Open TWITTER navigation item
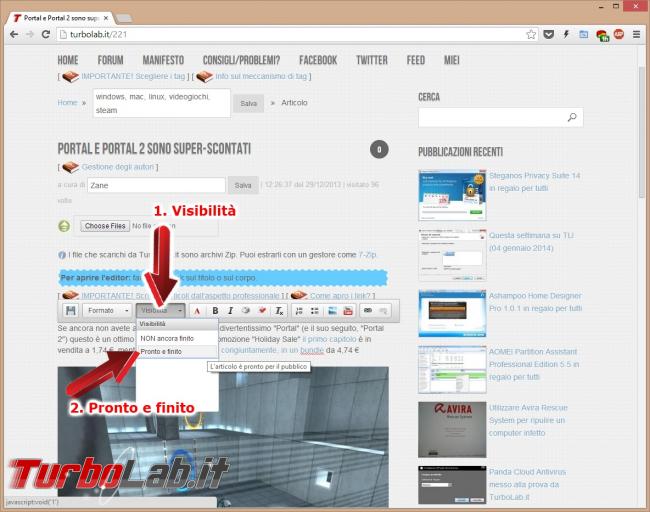 pyautogui.click(x=372, y=60)
